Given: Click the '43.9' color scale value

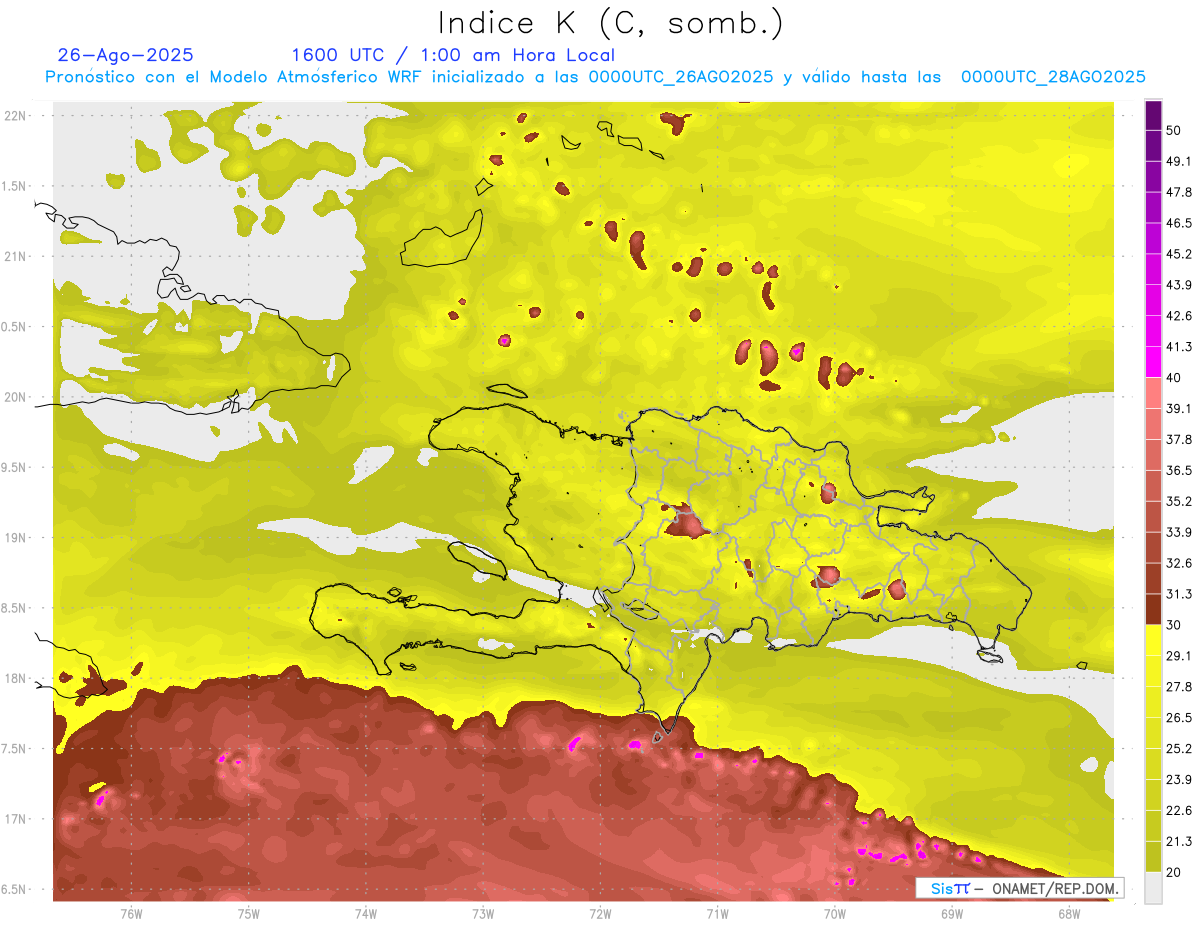Looking at the screenshot, I should click(x=1178, y=285).
